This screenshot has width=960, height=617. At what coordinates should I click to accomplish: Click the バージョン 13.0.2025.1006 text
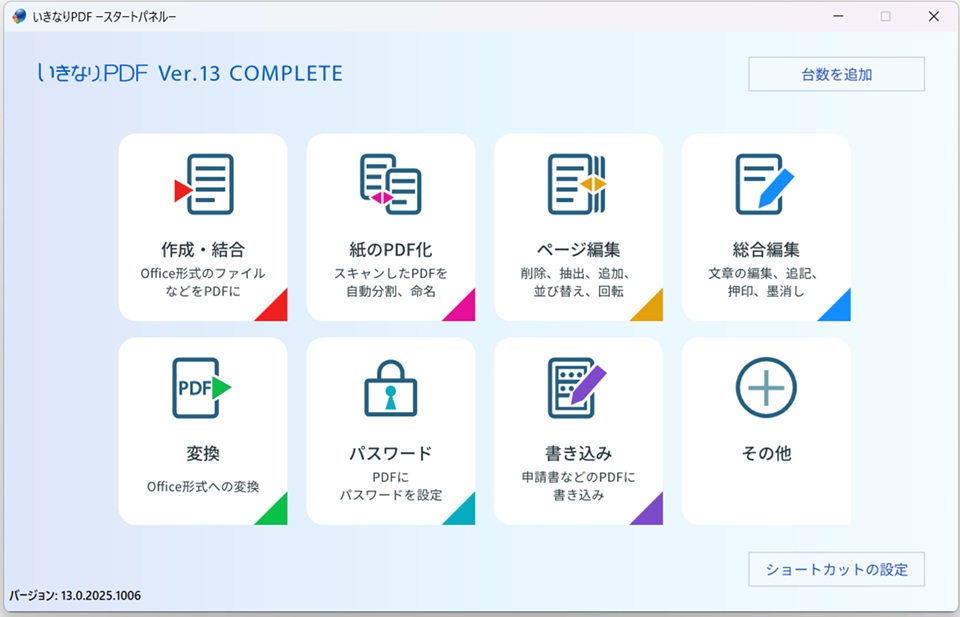tap(76, 595)
